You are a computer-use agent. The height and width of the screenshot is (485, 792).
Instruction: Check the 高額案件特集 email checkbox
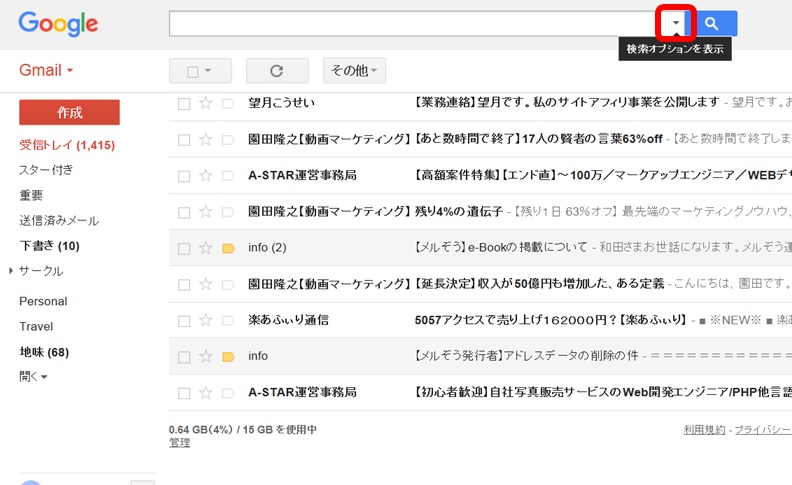pyautogui.click(x=184, y=176)
